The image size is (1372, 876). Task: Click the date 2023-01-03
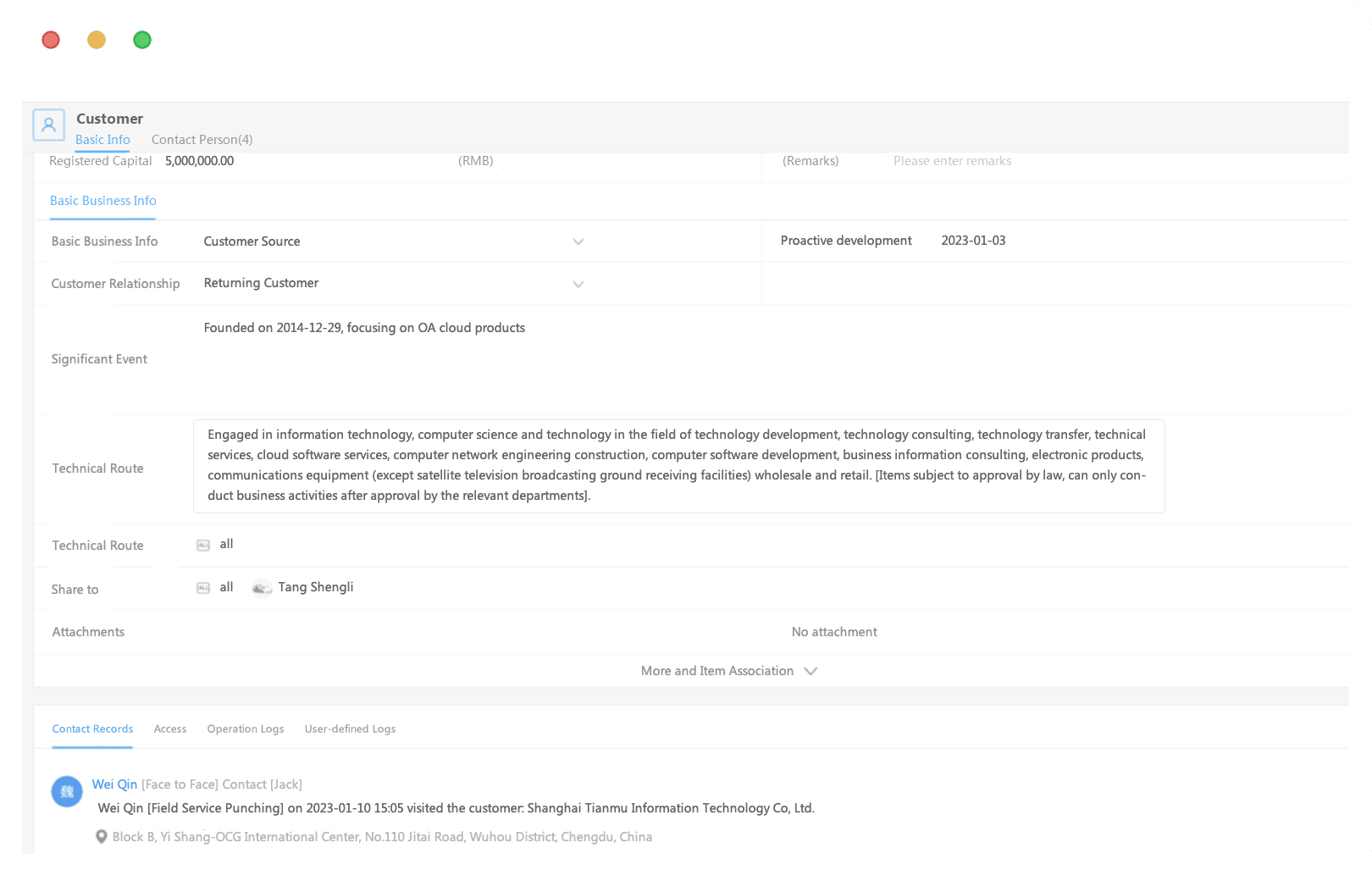973,241
